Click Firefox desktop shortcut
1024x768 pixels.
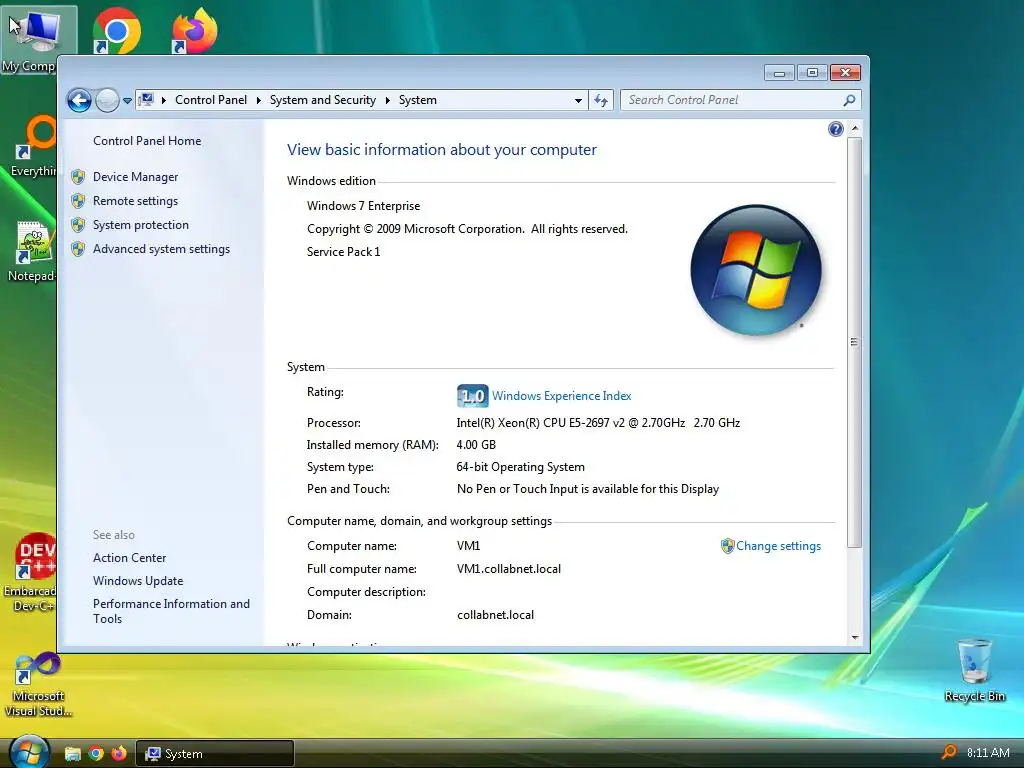195,31
